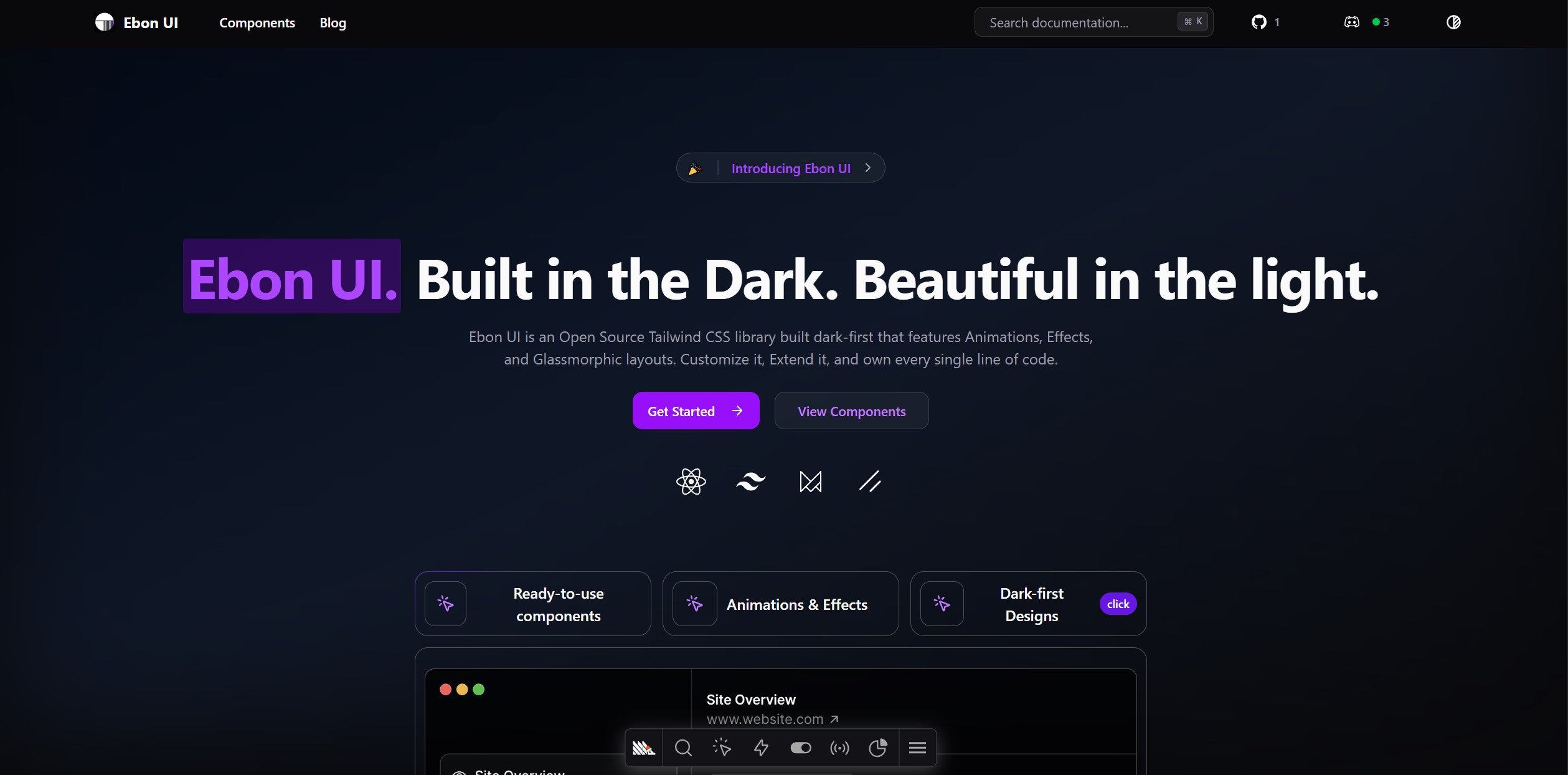Click the Tailwind CSS wave icon
1568x775 pixels.
pos(751,482)
